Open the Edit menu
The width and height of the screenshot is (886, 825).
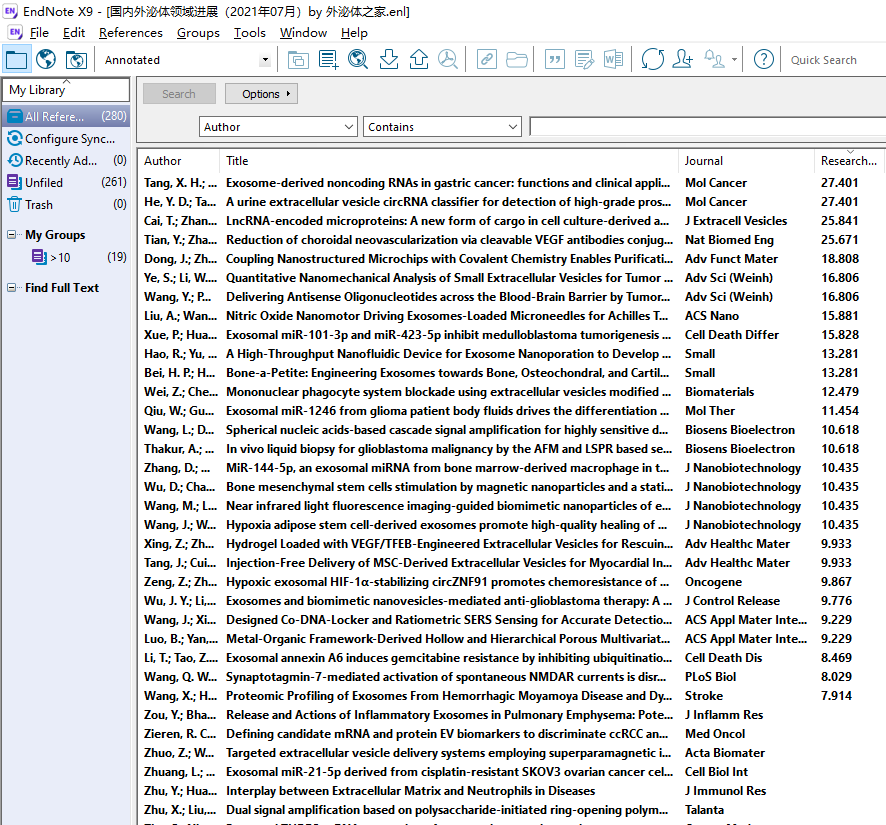pos(74,33)
